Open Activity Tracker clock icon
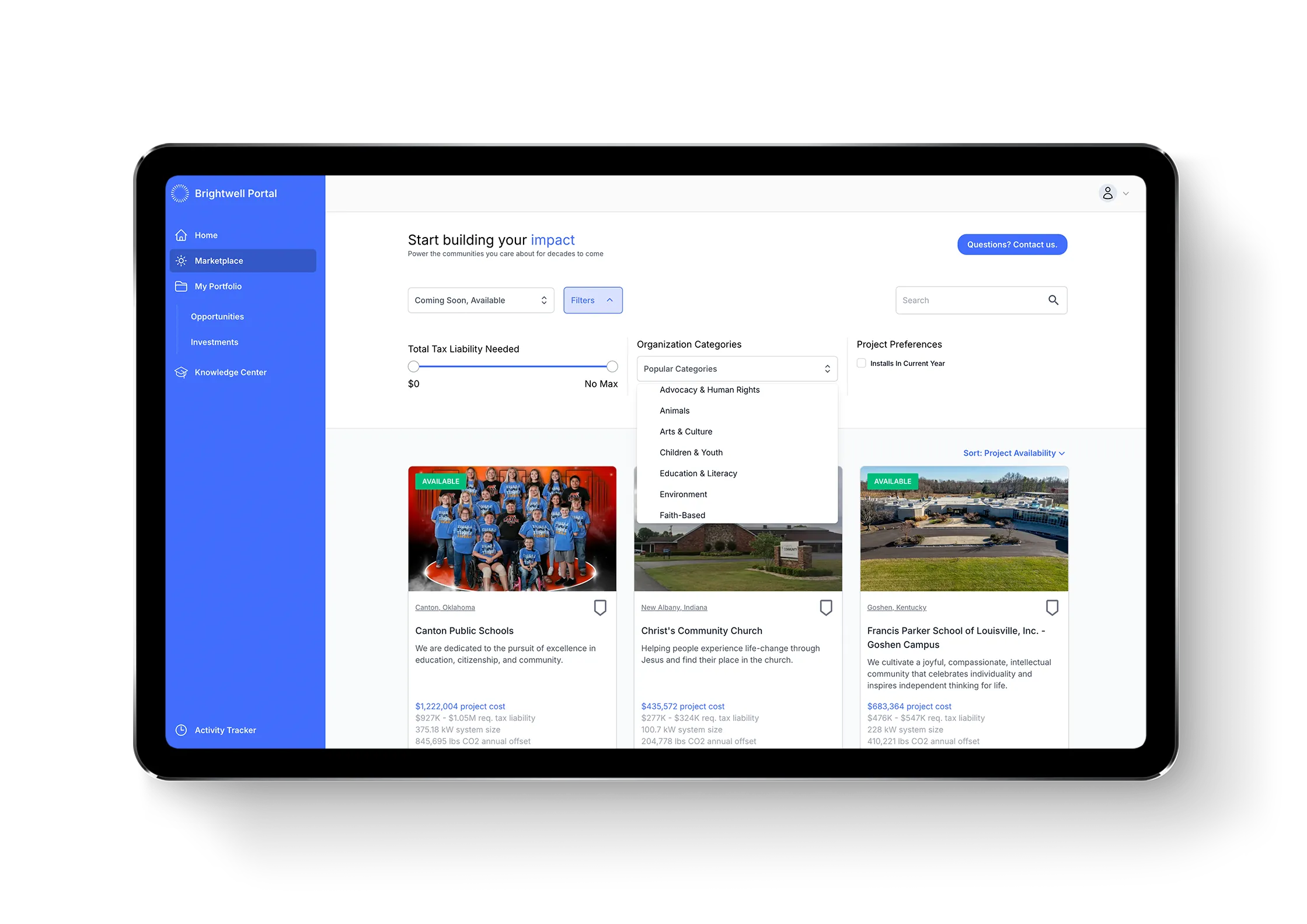Viewport: 1307px width, 924px height. 181,730
